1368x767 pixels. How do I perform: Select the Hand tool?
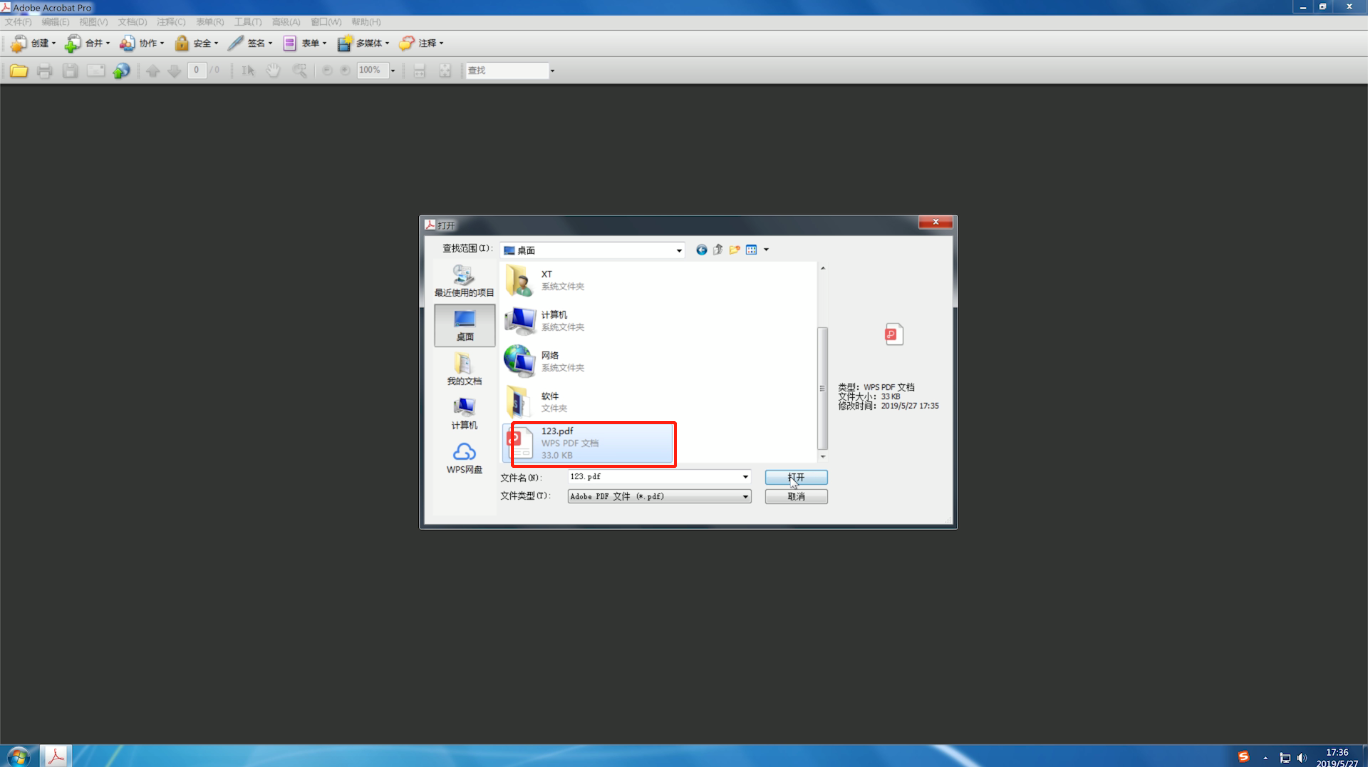pyautogui.click(x=273, y=71)
